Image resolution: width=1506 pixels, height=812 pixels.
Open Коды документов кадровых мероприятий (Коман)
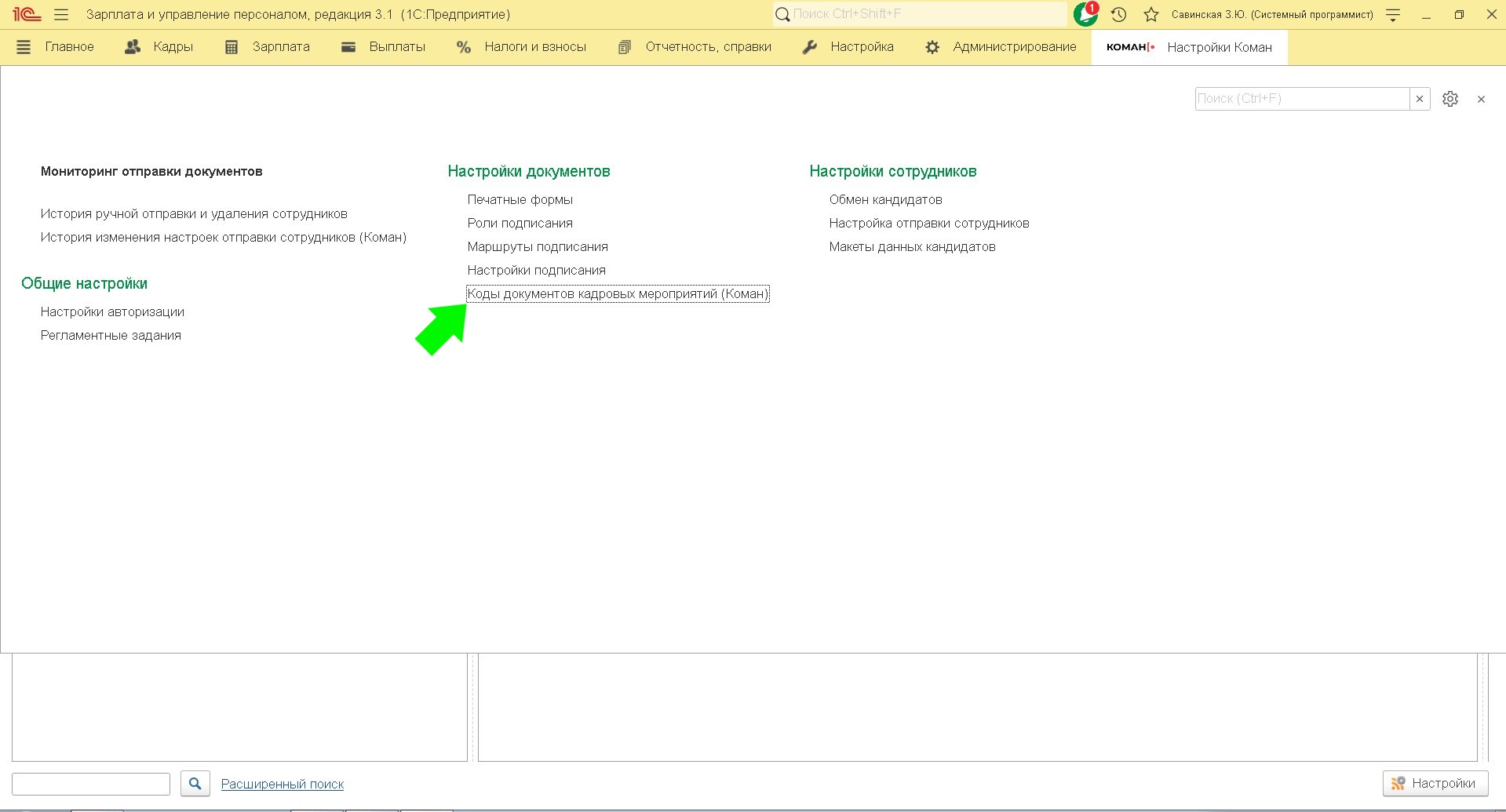[618, 294]
